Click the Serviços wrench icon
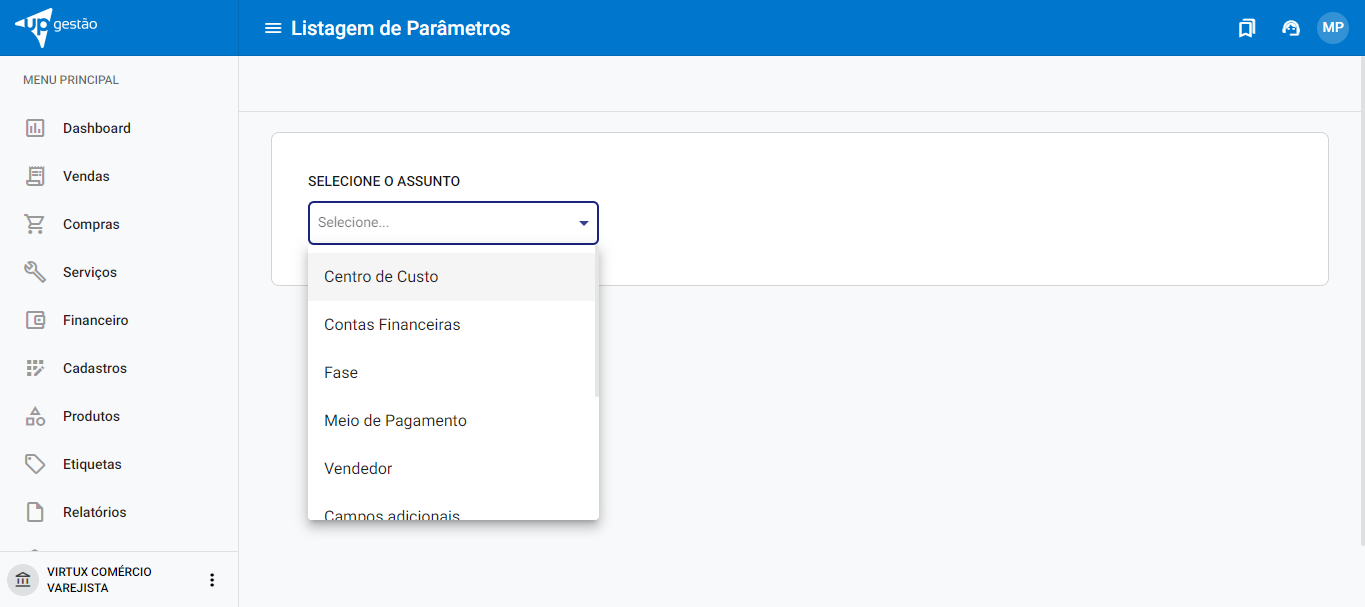Viewport: 1365px width, 607px height. [x=35, y=272]
